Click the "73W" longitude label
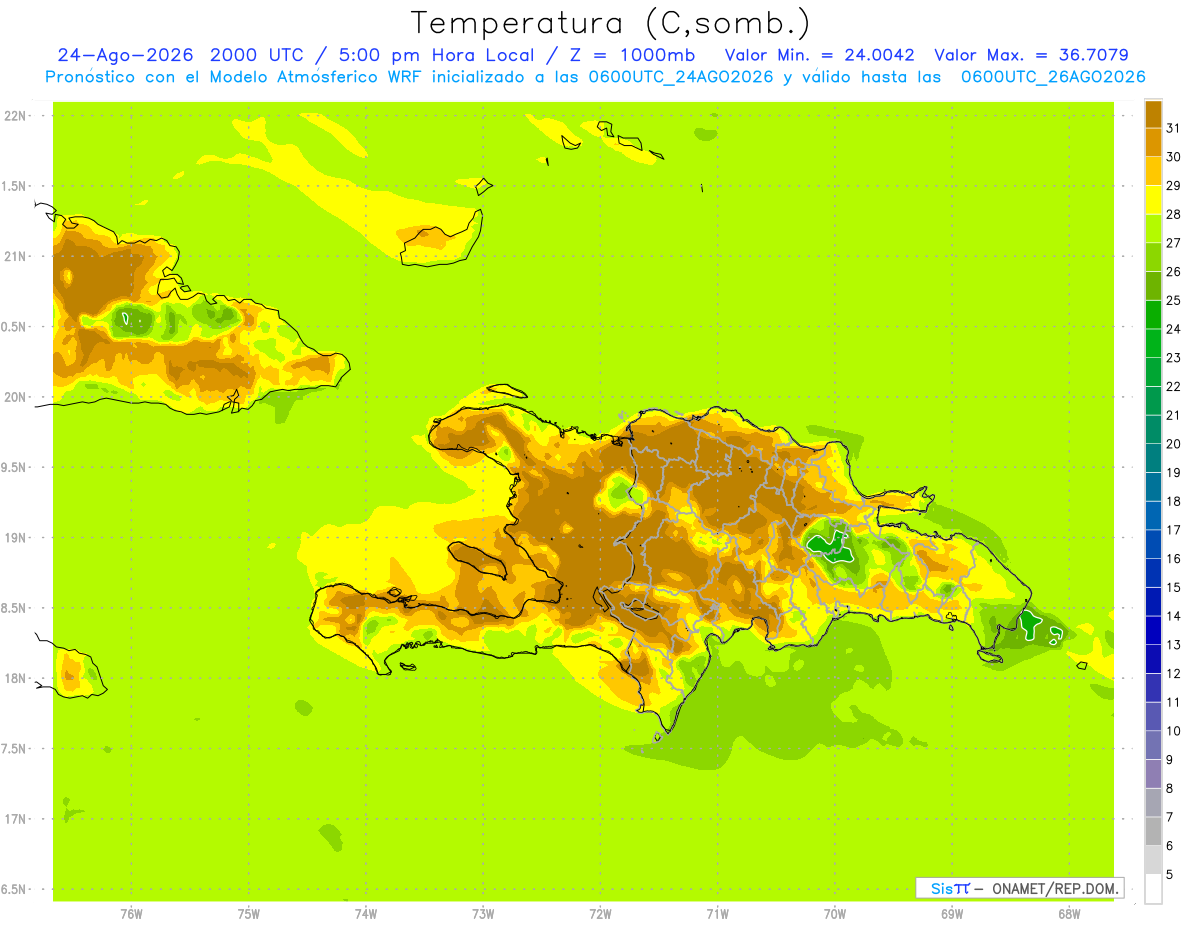 point(483,913)
